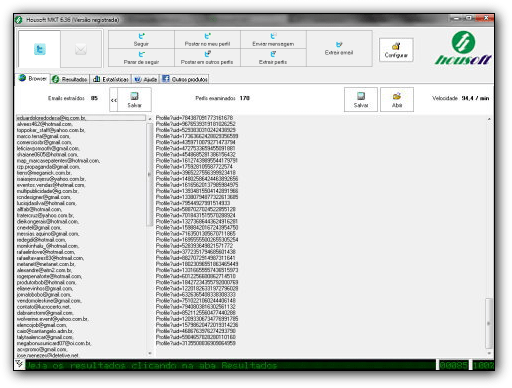The height and width of the screenshot is (388, 512).
Task: Click the email list scrollbar down arrow
Action: coord(150,353)
